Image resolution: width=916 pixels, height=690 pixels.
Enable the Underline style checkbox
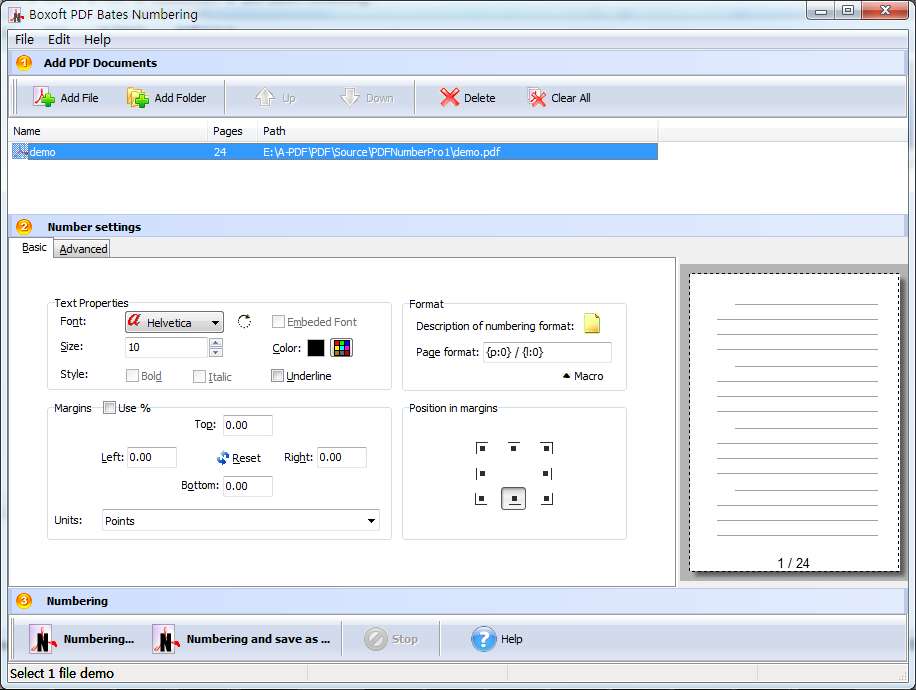click(x=277, y=376)
